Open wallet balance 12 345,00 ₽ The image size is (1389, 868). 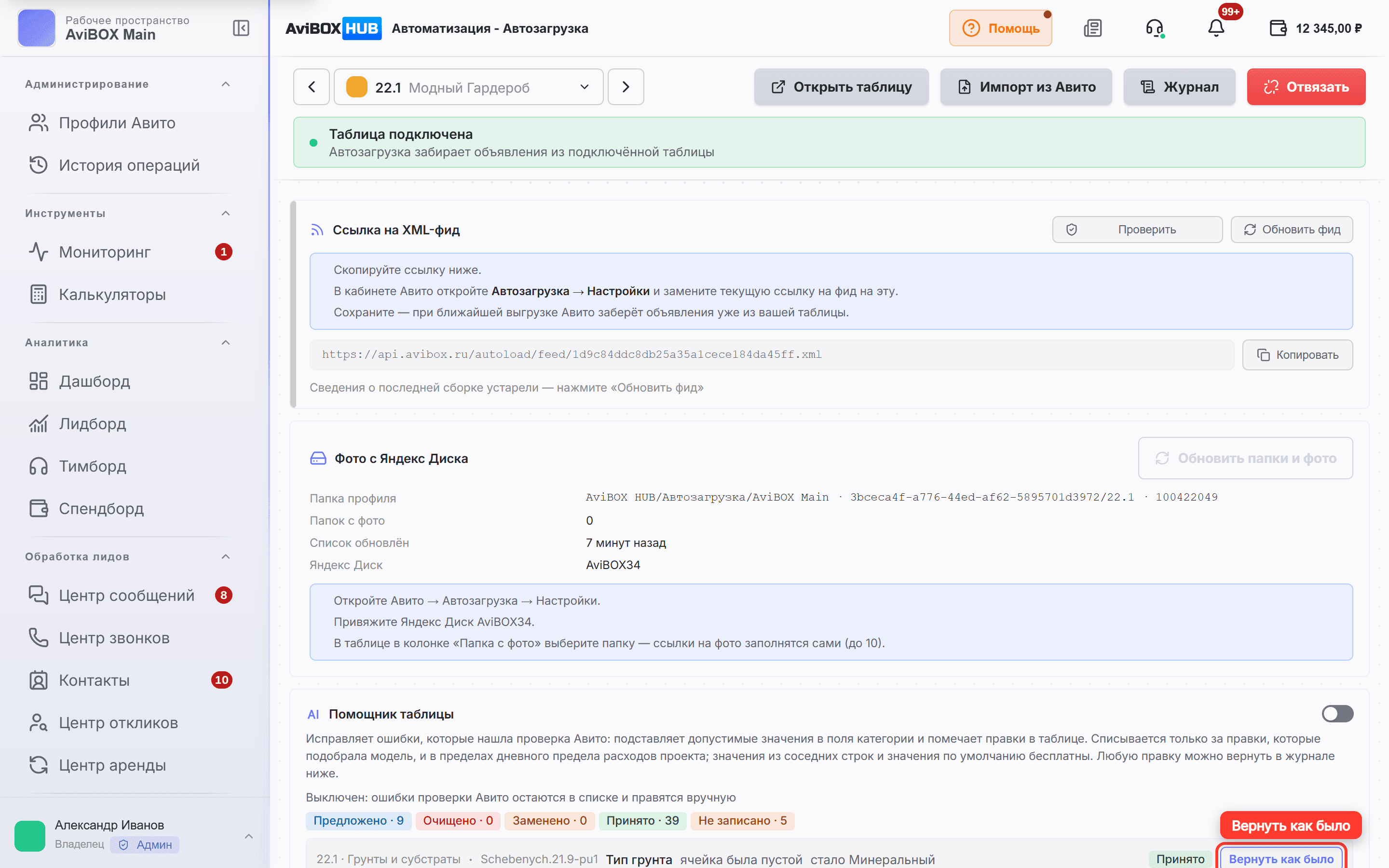point(1316,28)
